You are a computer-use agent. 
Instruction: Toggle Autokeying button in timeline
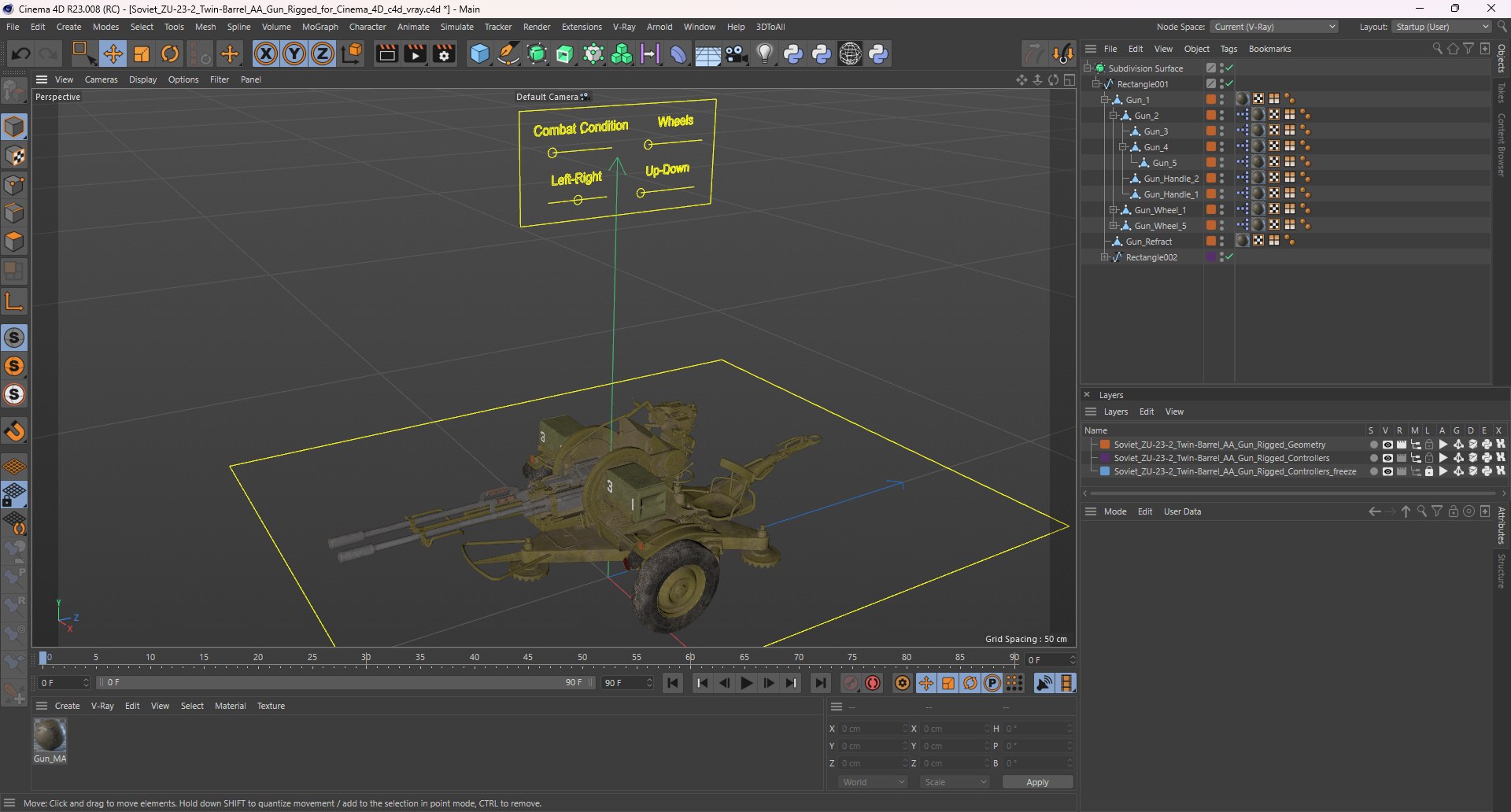(x=873, y=683)
